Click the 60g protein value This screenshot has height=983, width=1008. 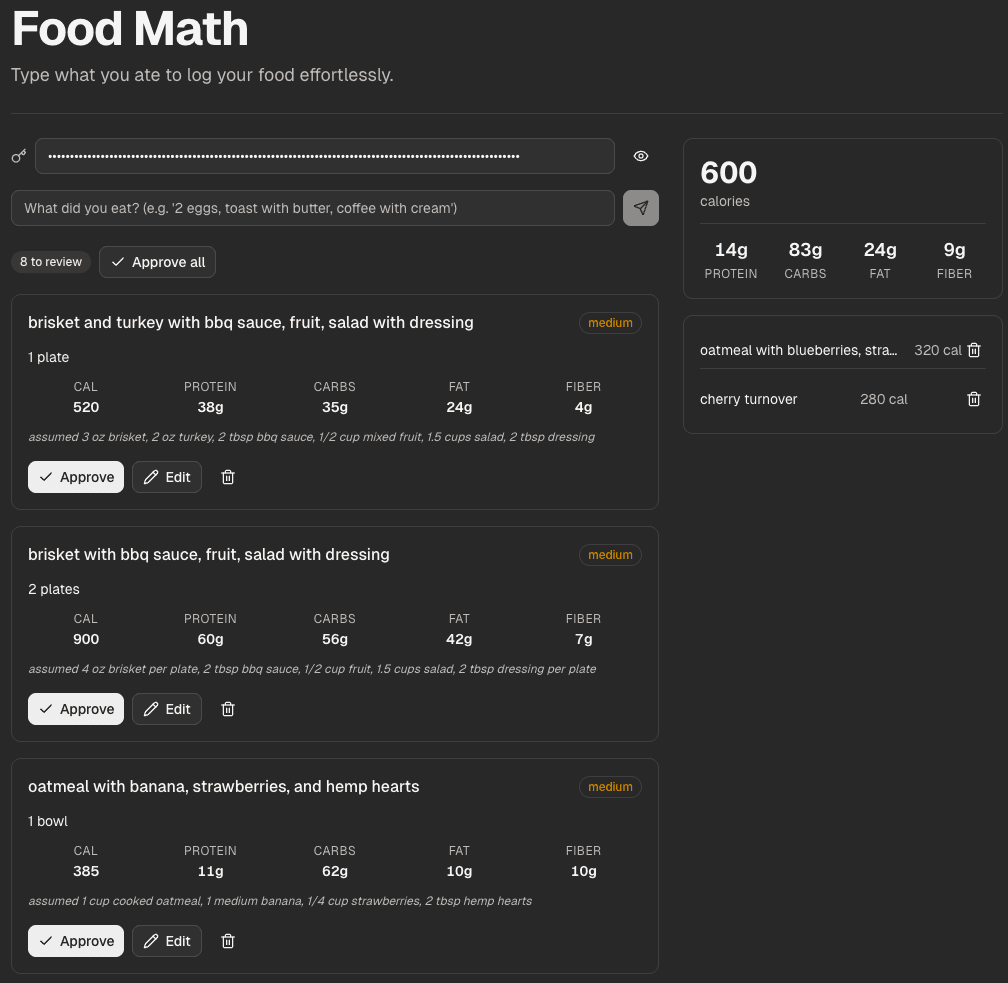[210, 639]
